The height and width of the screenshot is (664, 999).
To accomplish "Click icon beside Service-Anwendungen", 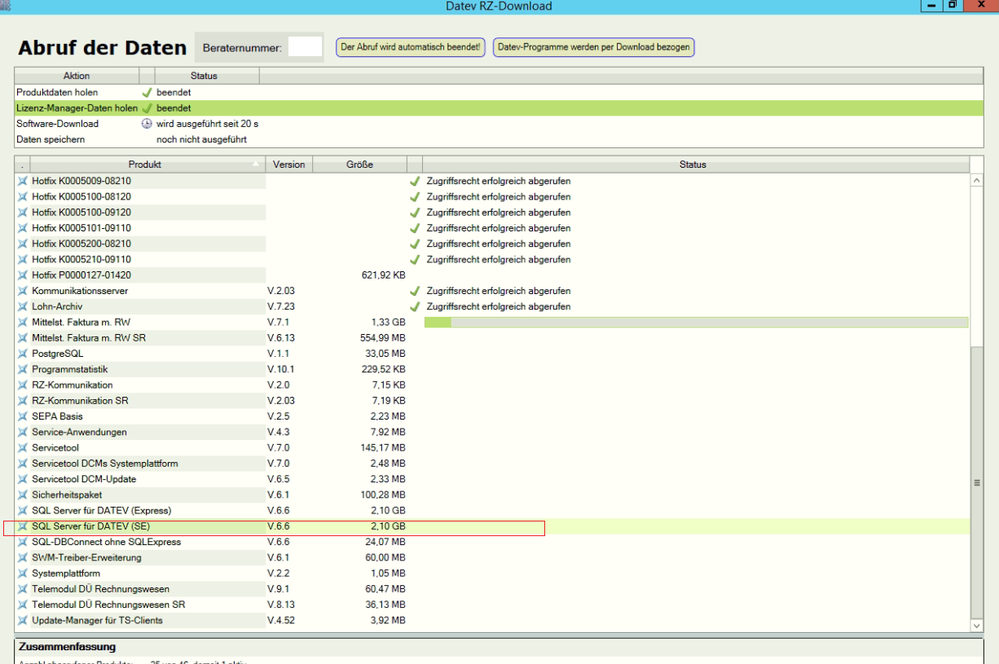I will click(22, 432).
